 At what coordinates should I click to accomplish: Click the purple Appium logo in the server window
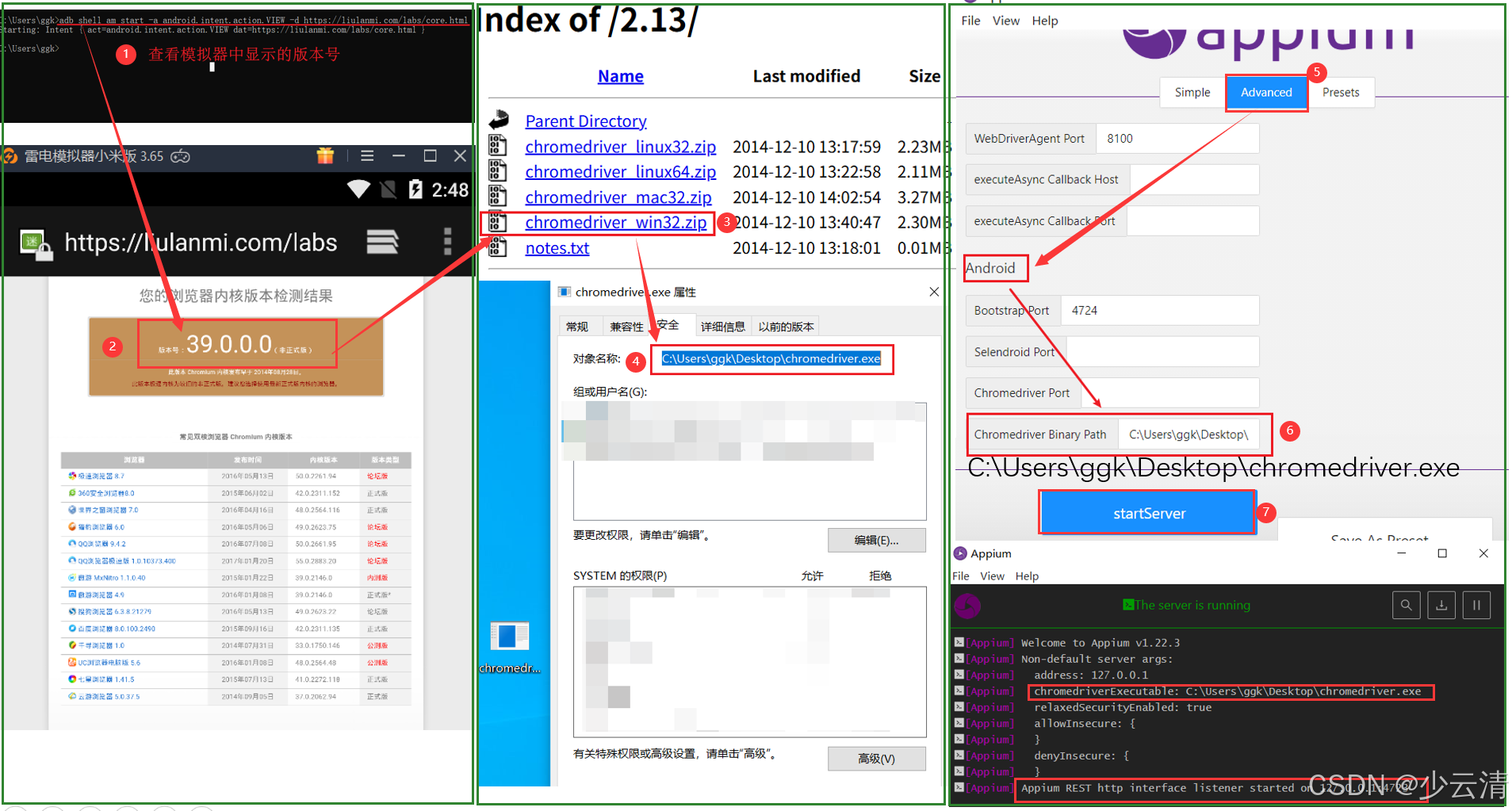(967, 606)
